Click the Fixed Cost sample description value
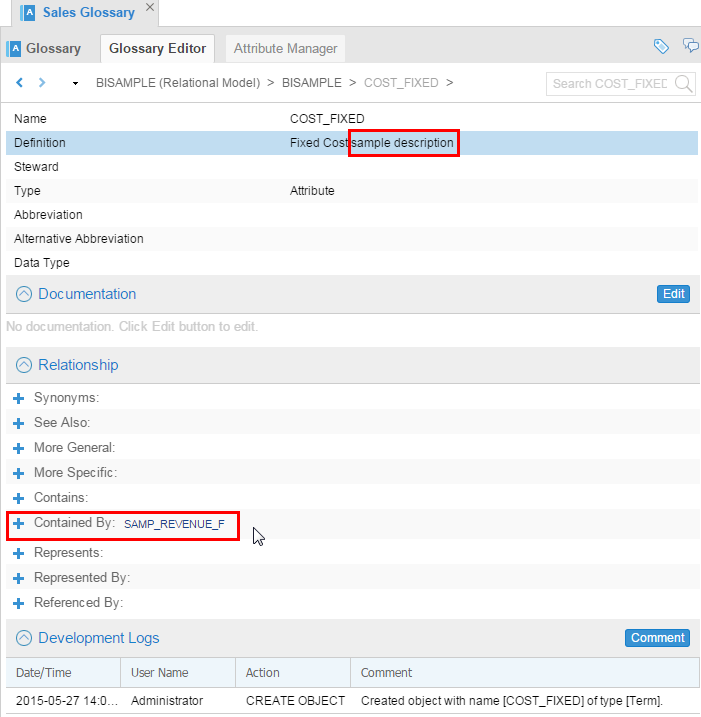 coord(371,143)
